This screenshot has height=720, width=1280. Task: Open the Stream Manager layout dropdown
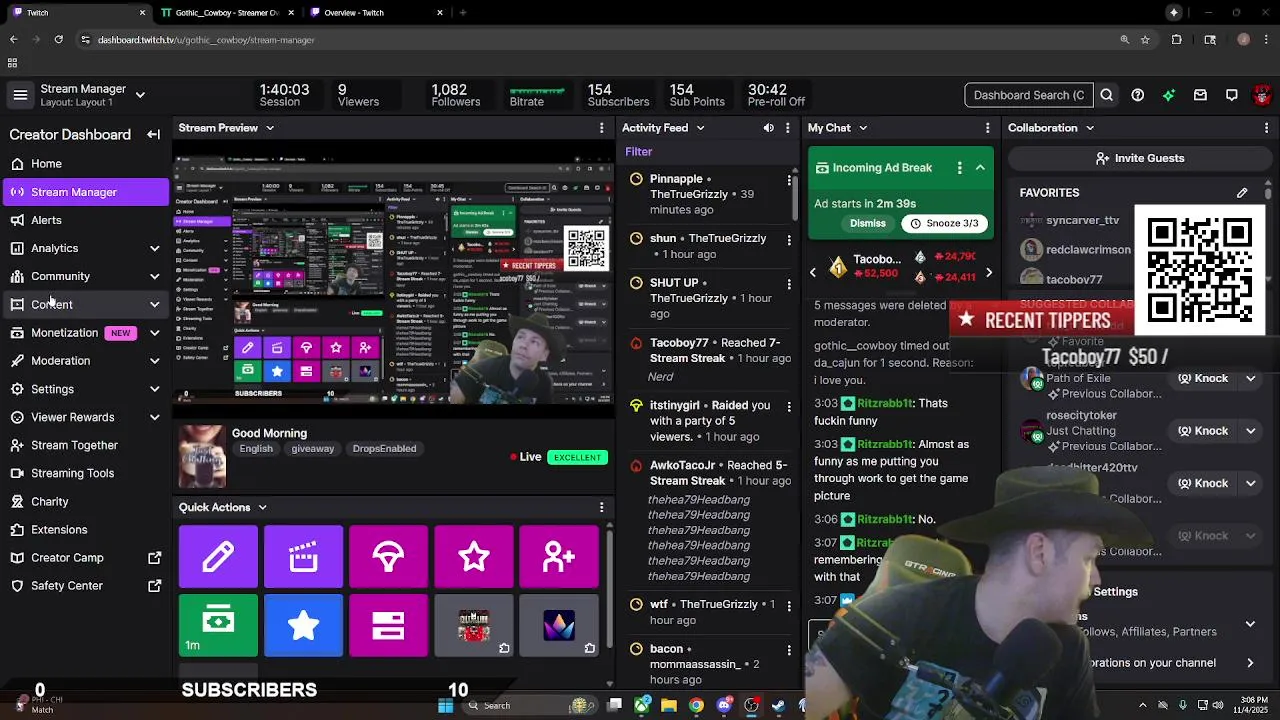140,95
